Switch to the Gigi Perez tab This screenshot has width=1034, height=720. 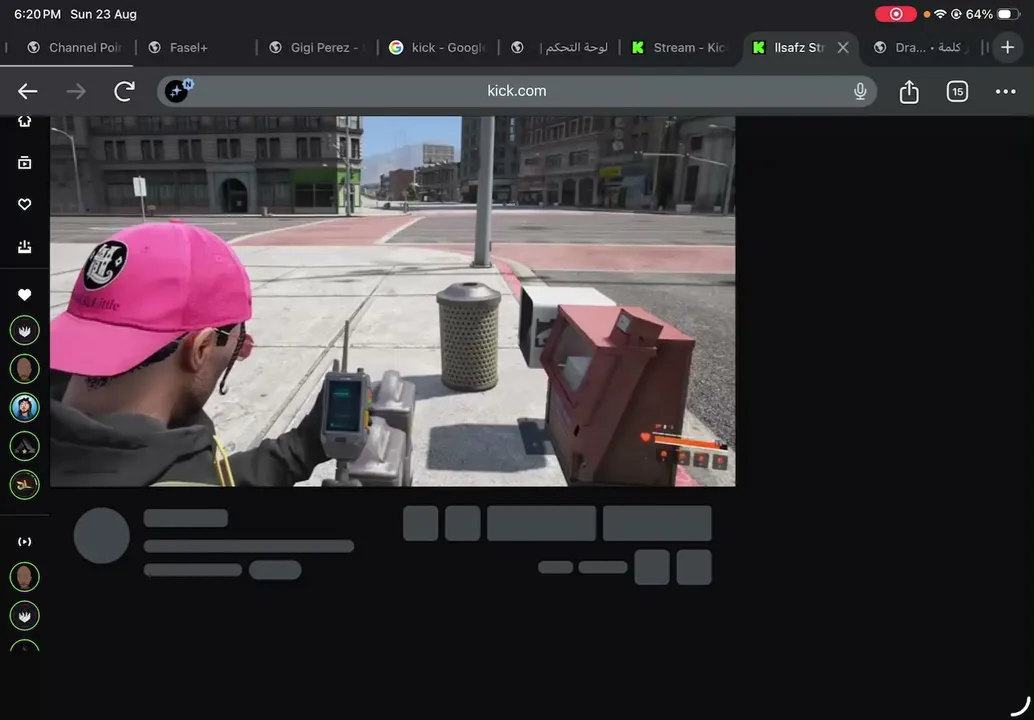click(x=317, y=47)
